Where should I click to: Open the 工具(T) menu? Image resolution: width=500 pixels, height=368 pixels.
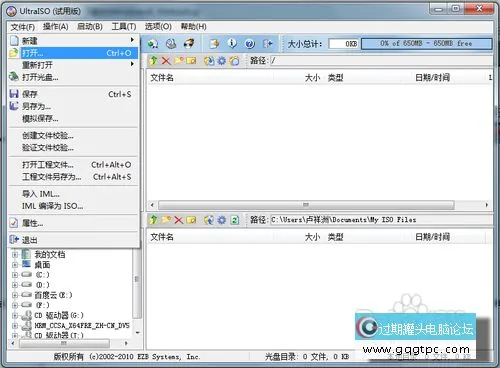(124, 27)
